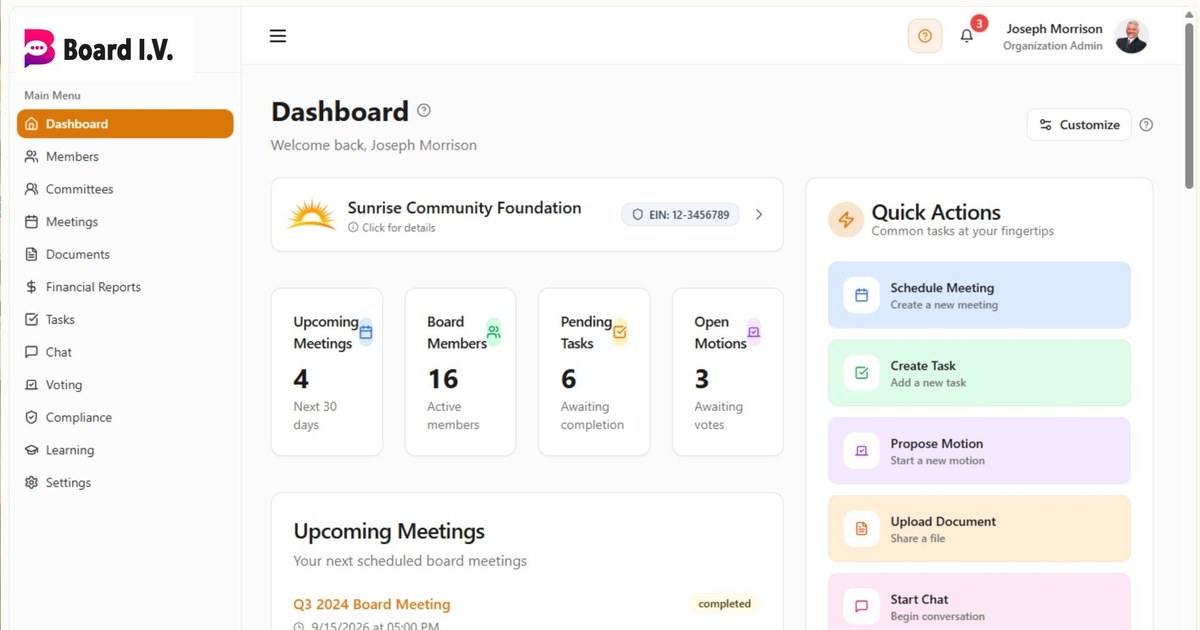
Task: Click the Upload Document file icon
Action: 861,529
